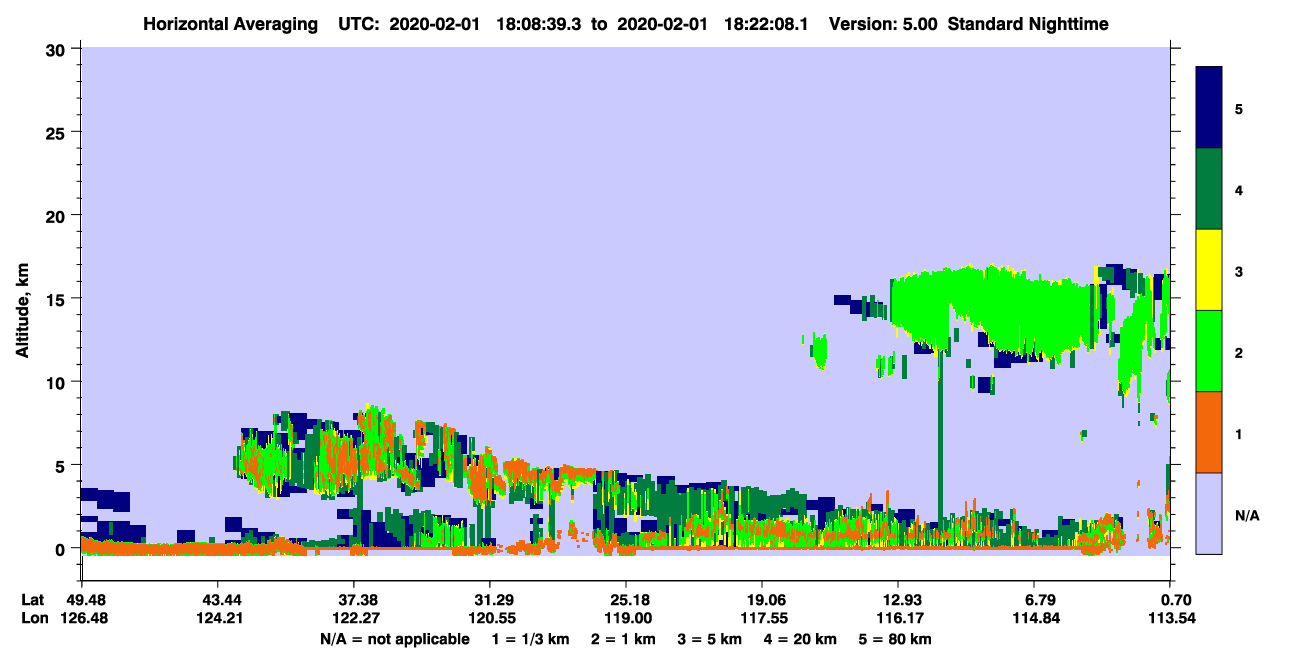
Task: Click the thin dark green vertical column below the high cloud
Action: click(x=940, y=435)
